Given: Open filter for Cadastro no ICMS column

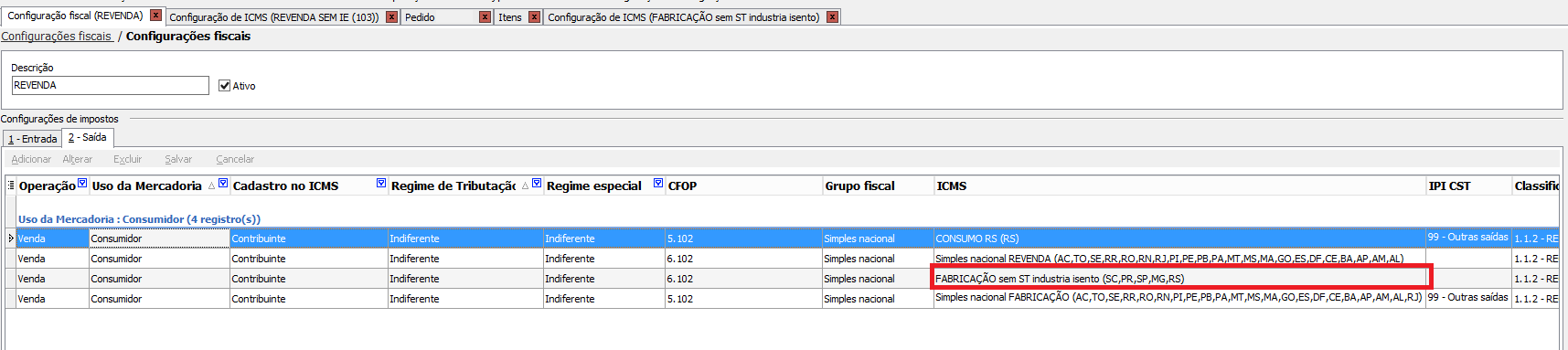Looking at the screenshot, I should pos(381,183).
